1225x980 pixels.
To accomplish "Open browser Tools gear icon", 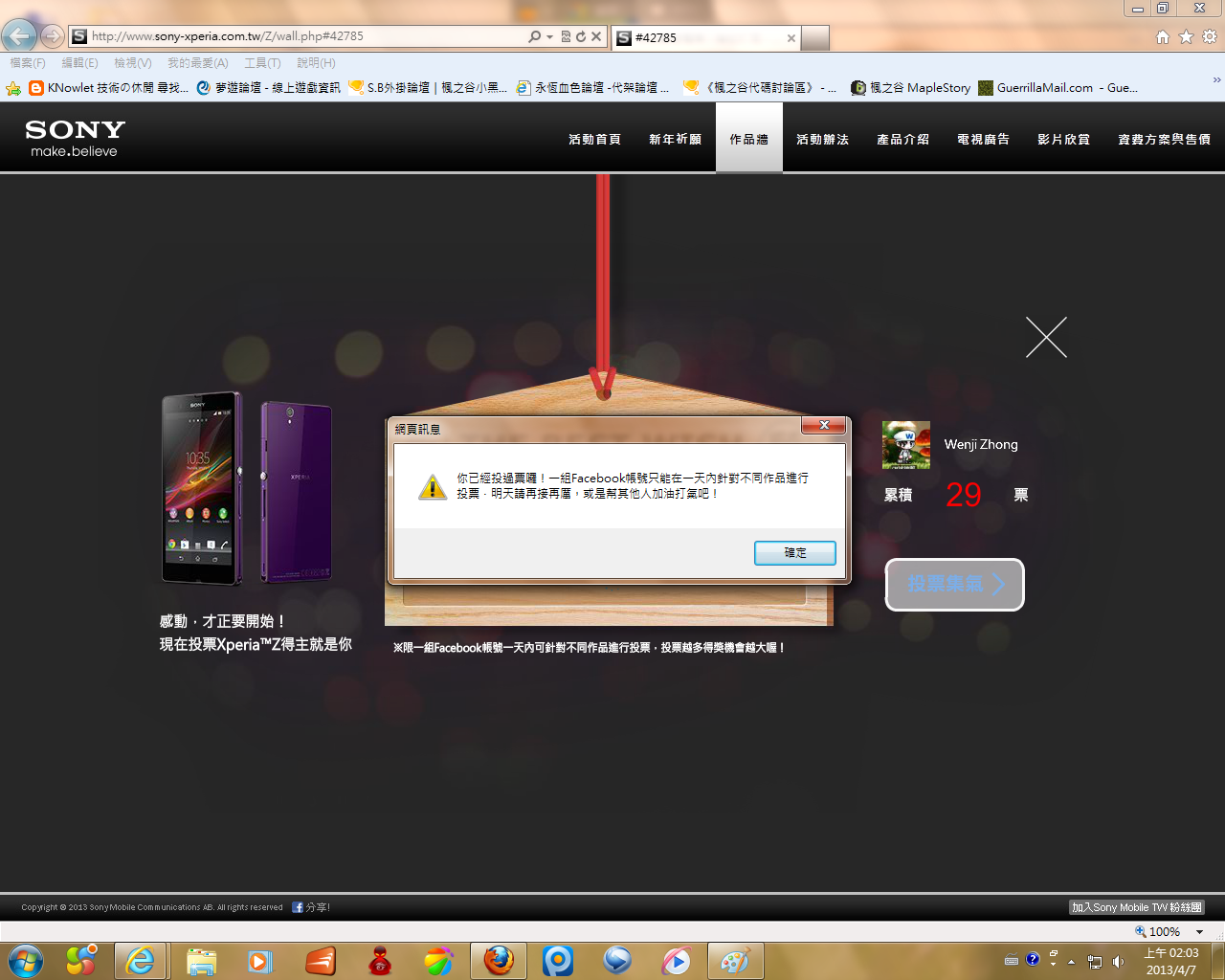I will click(1210, 36).
